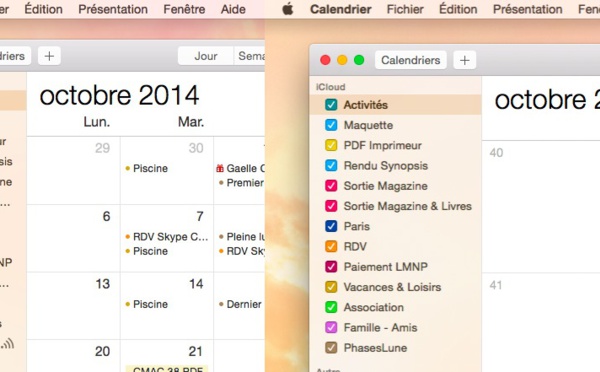Select the day cell for September 29

tap(73, 171)
